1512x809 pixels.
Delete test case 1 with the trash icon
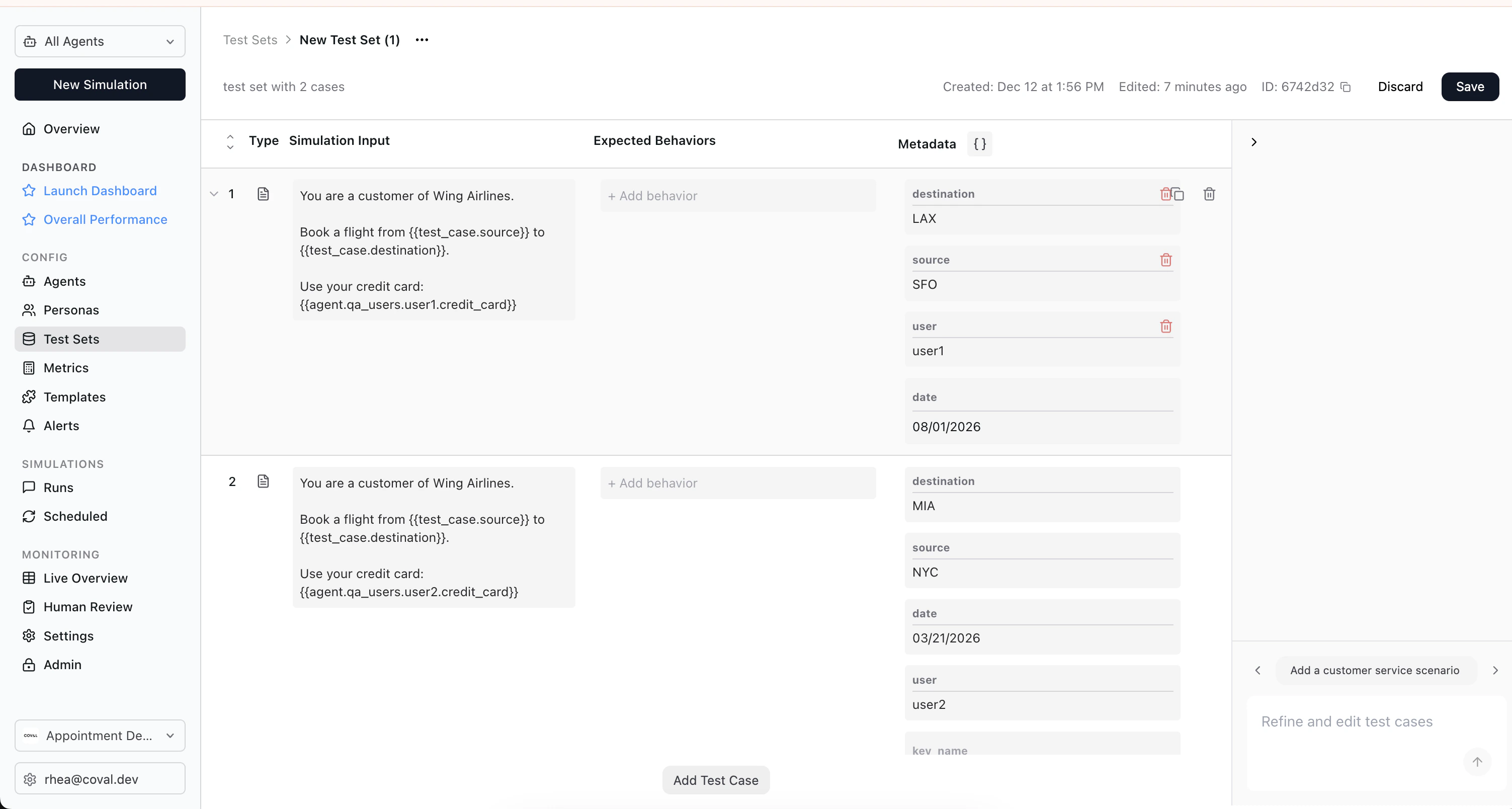(1209, 194)
